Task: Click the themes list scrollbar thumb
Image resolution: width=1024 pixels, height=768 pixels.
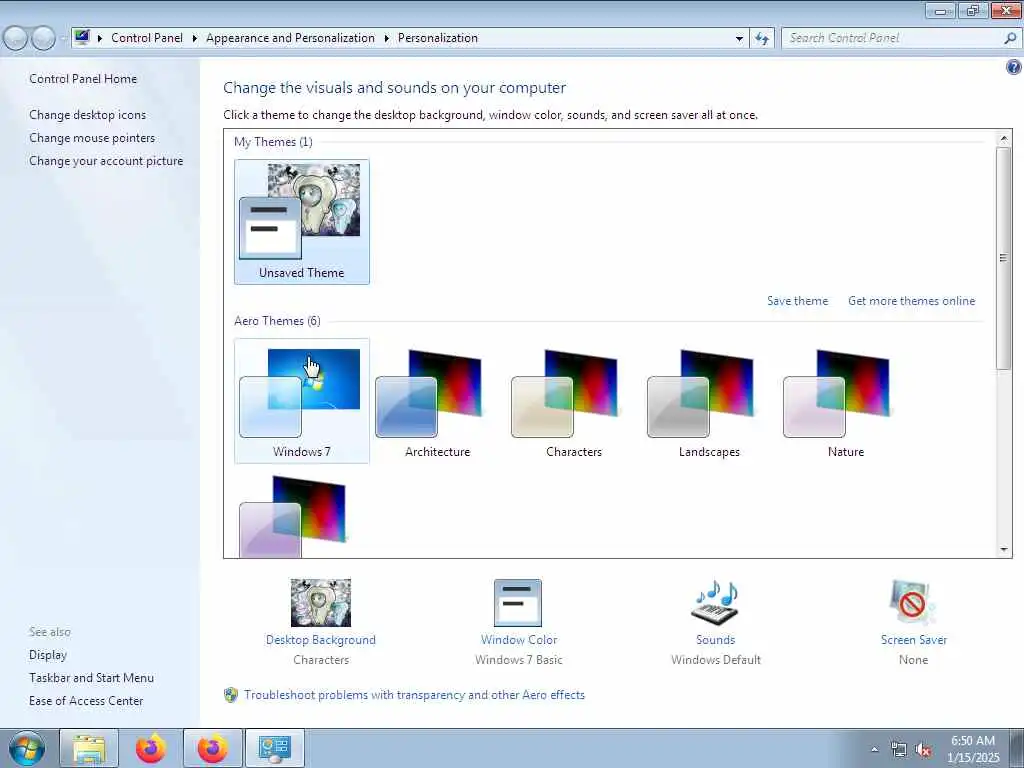Action: (x=1004, y=259)
